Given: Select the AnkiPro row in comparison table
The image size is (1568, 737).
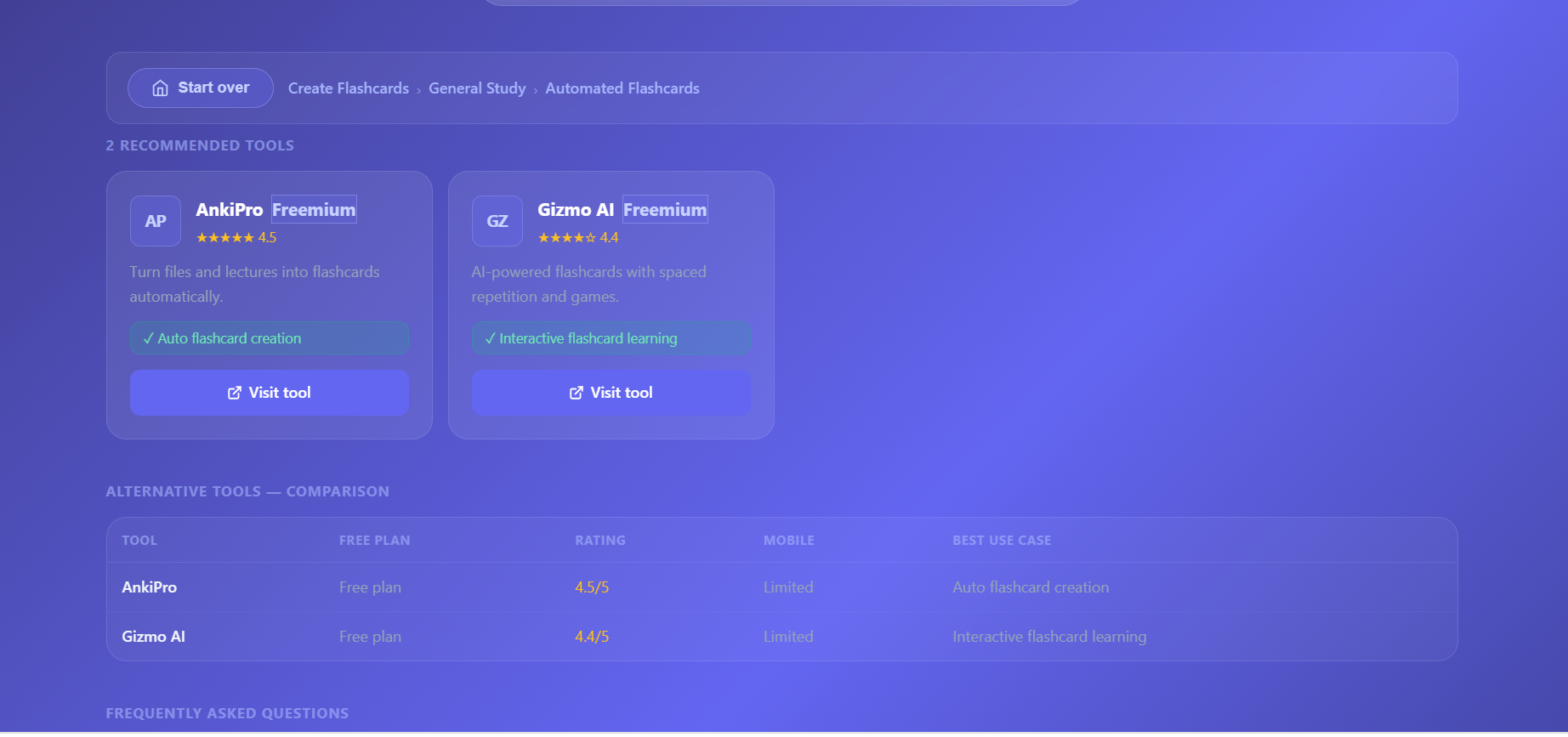Looking at the screenshot, I should click(x=782, y=587).
